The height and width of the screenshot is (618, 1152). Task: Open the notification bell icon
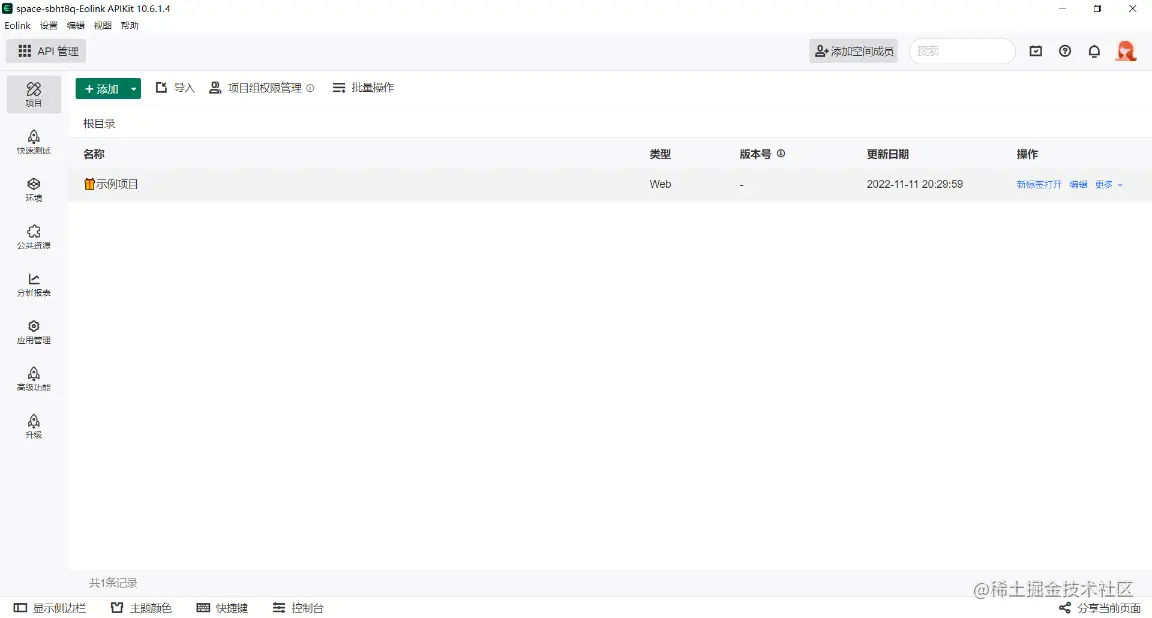[1094, 50]
